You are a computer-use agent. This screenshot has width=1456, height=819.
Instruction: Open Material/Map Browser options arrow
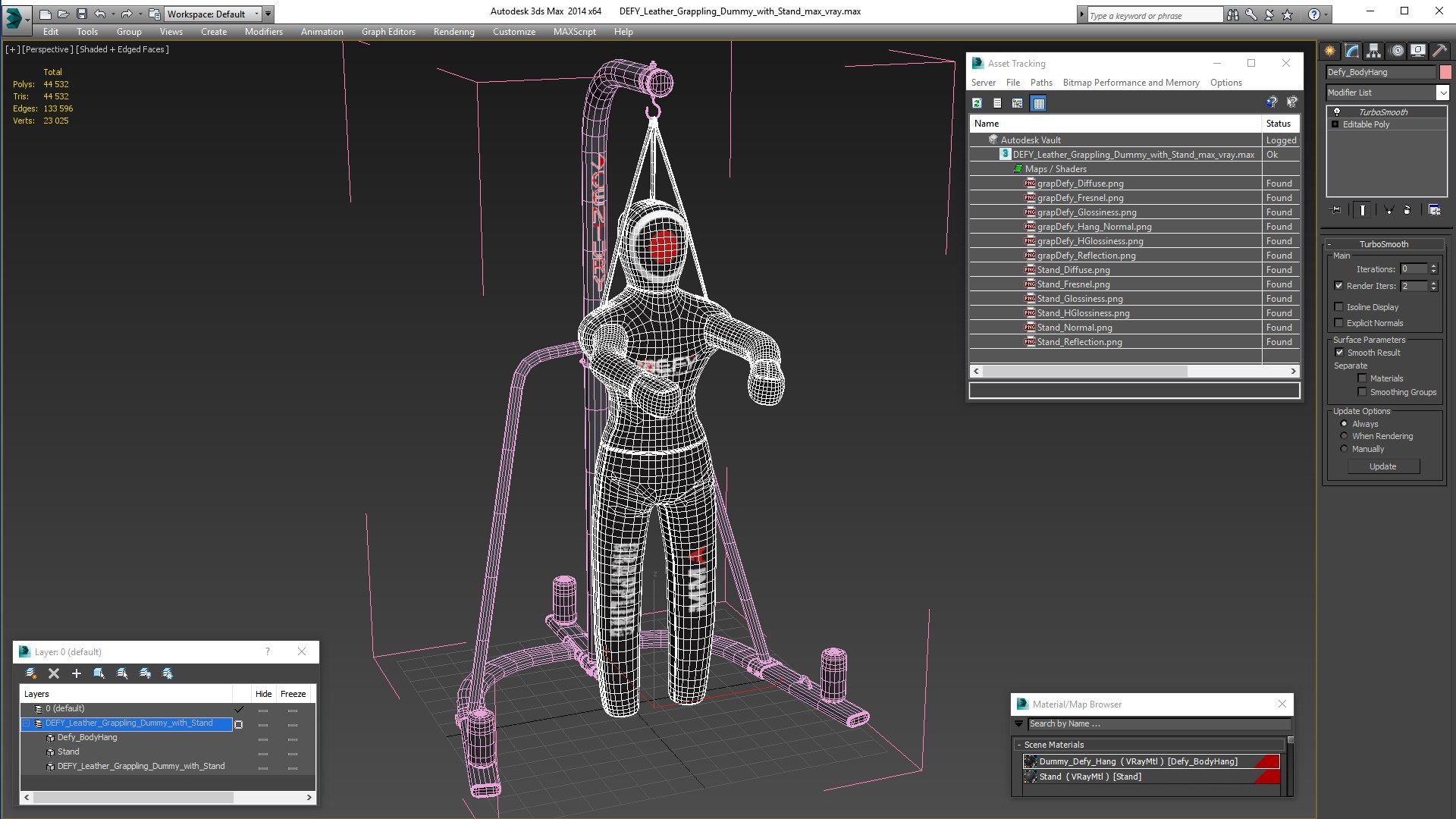coord(1019,724)
